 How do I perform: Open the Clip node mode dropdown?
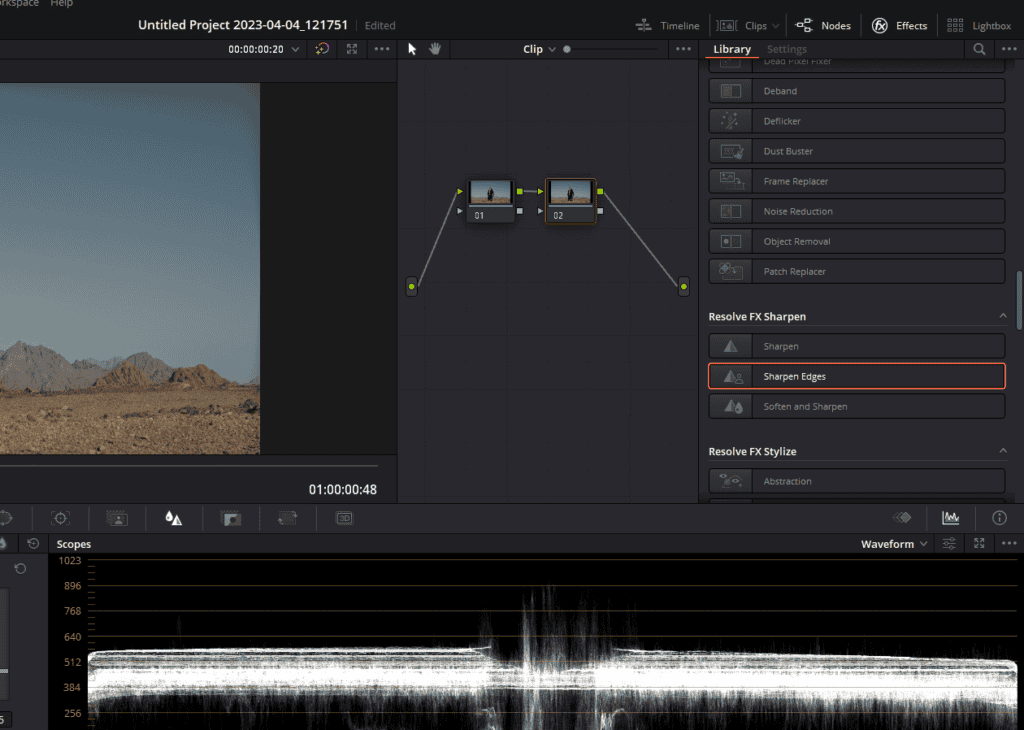pos(539,49)
